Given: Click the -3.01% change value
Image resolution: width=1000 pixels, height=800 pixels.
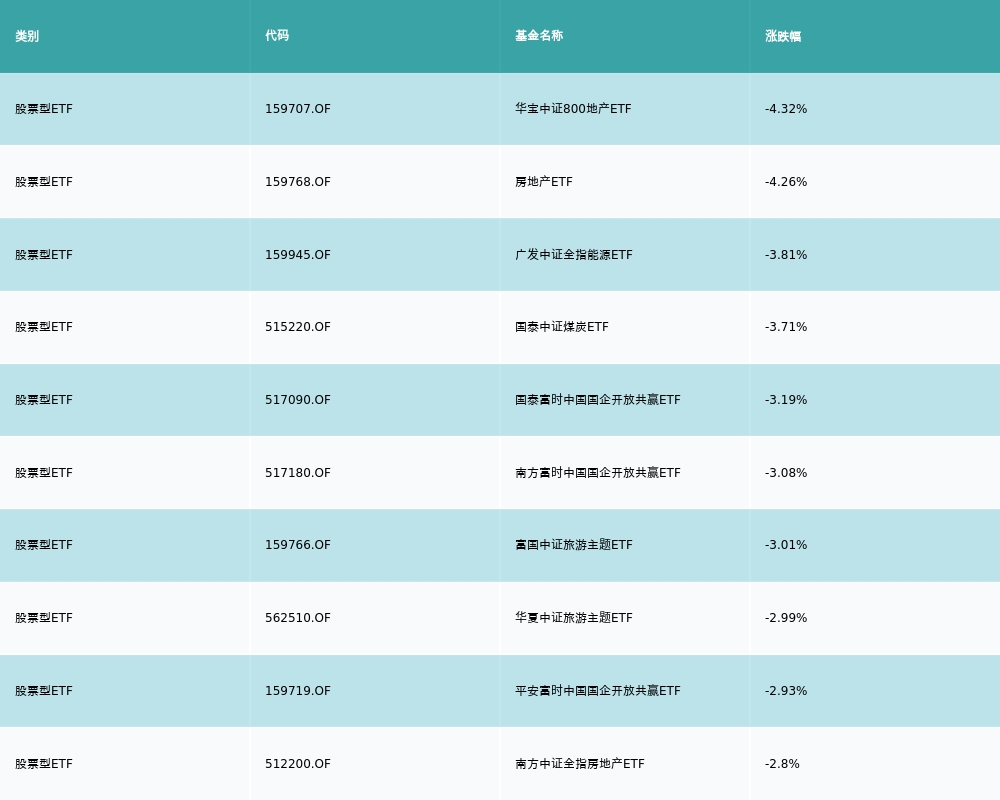Looking at the screenshot, I should click(x=786, y=545).
